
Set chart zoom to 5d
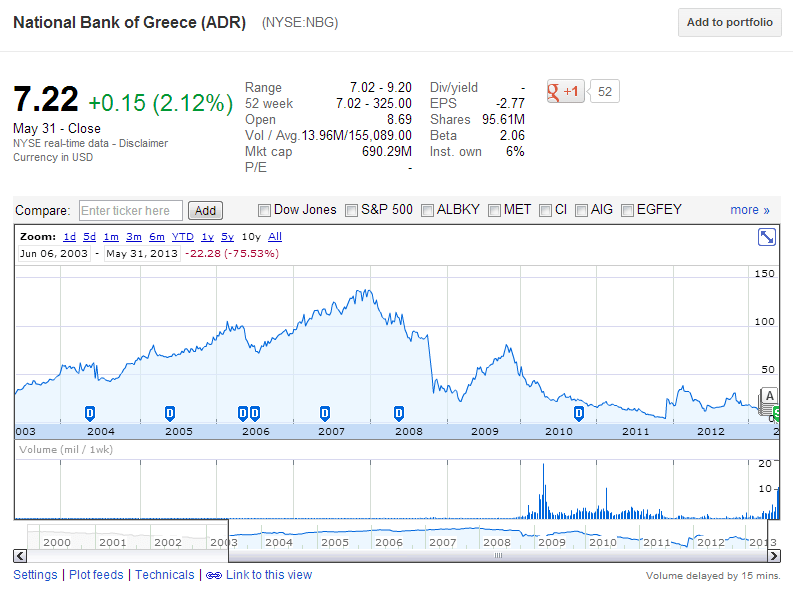coord(90,237)
